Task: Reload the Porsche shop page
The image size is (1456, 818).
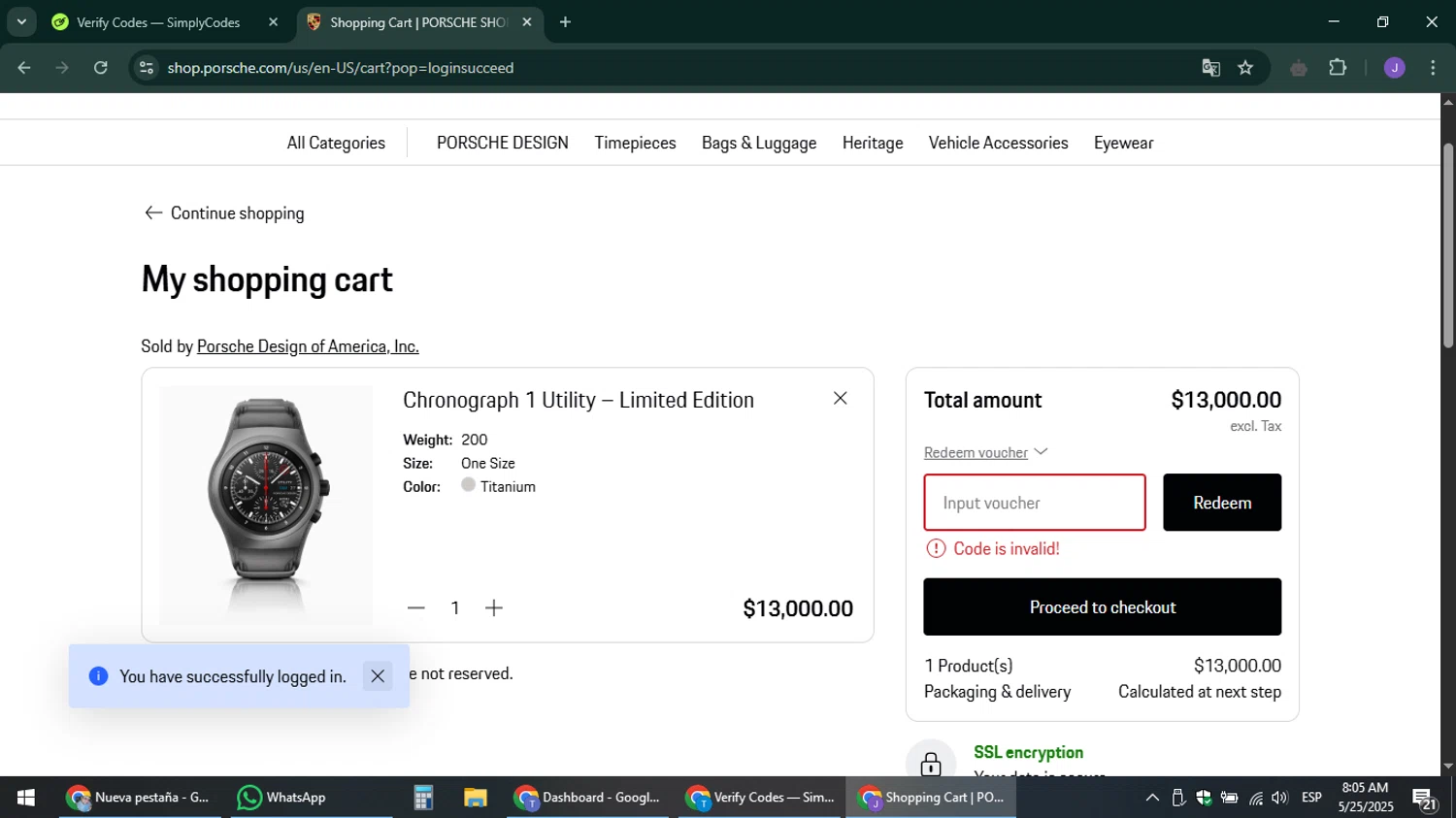Action: [101, 68]
